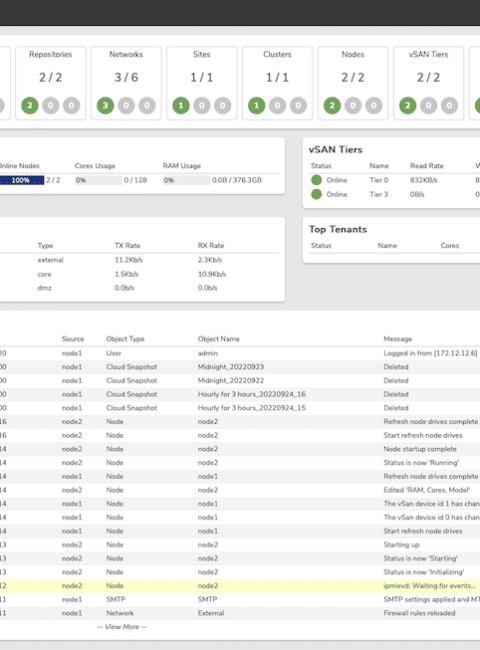The height and width of the screenshot is (650, 480).
Task: Select log entry Hourly for 3 hours_20220924_16
Action: pyautogui.click(x=240, y=394)
